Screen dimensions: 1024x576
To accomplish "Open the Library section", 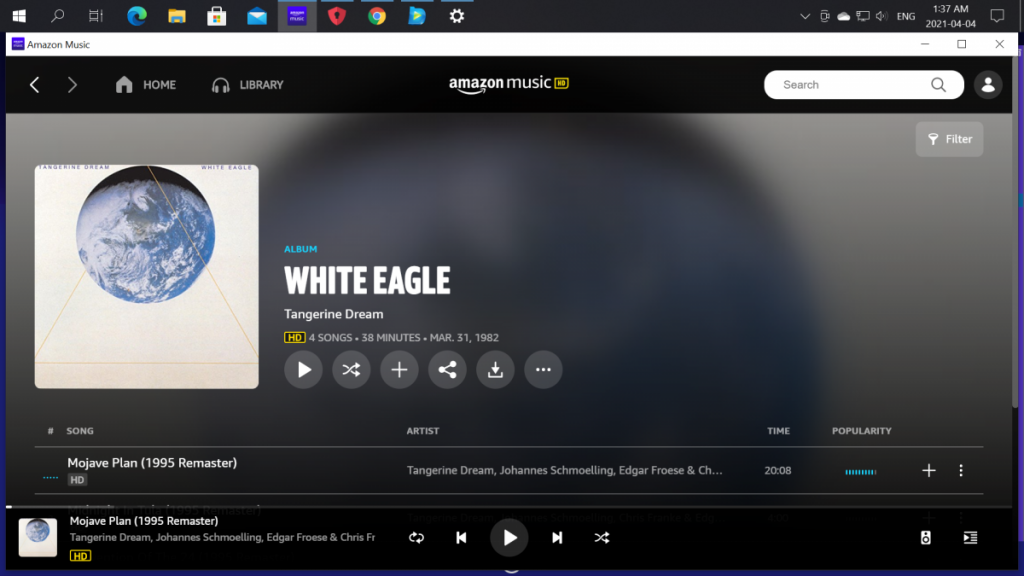I will [x=248, y=85].
